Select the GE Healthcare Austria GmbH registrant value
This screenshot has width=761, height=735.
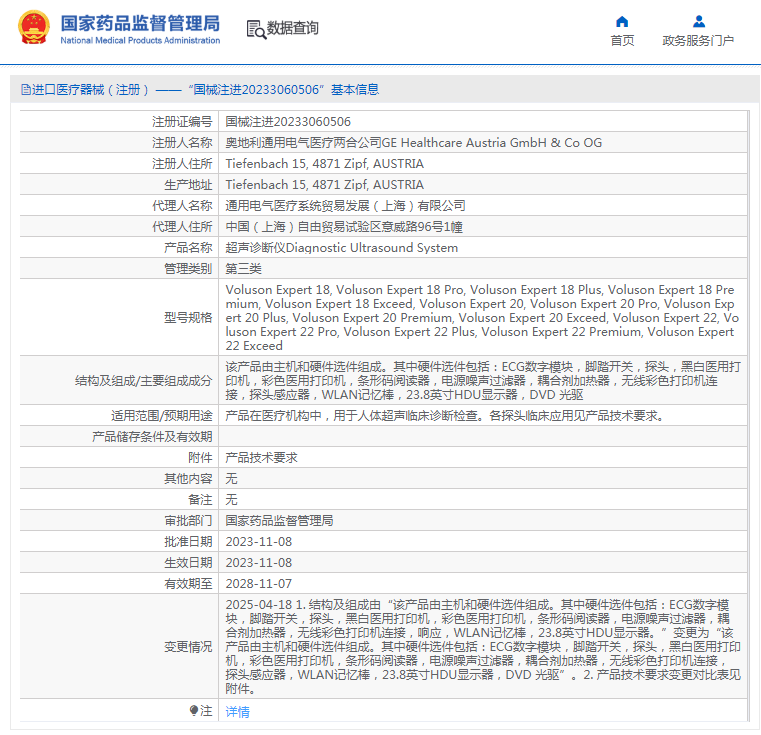(x=414, y=143)
